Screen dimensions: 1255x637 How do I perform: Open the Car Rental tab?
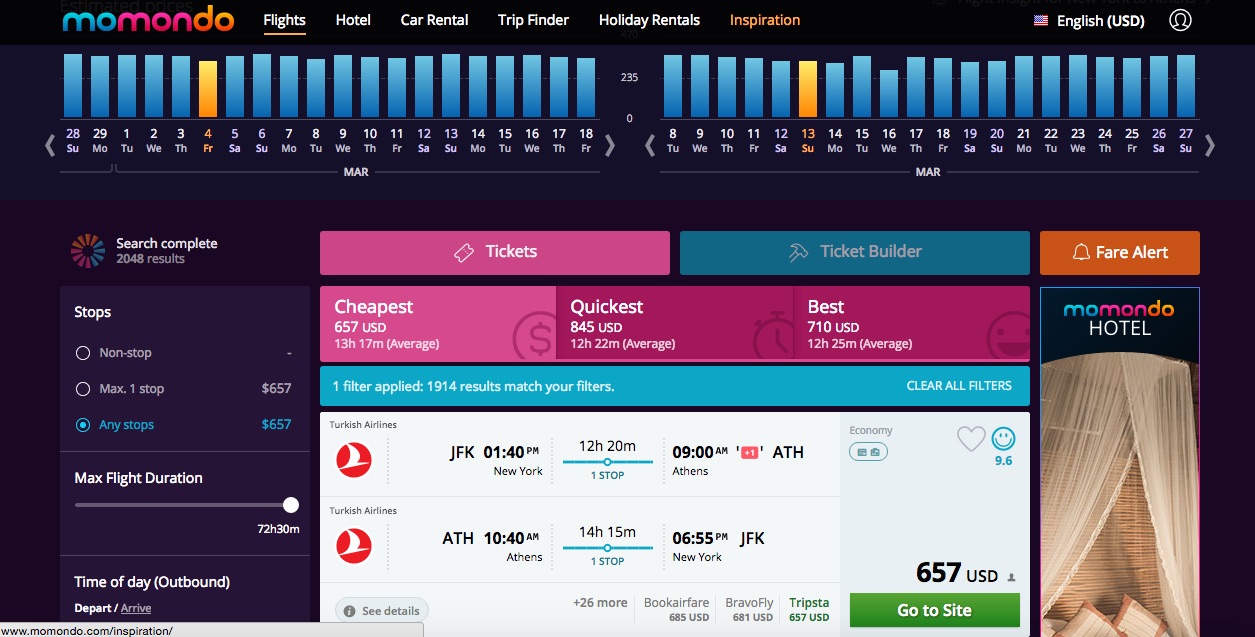click(x=434, y=20)
